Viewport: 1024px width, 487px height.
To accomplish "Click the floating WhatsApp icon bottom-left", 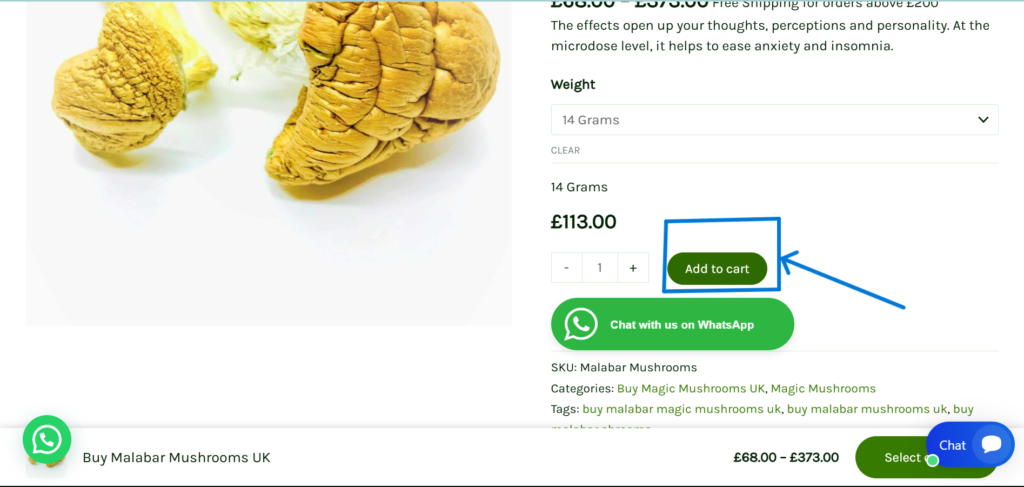I will pyautogui.click(x=47, y=439).
